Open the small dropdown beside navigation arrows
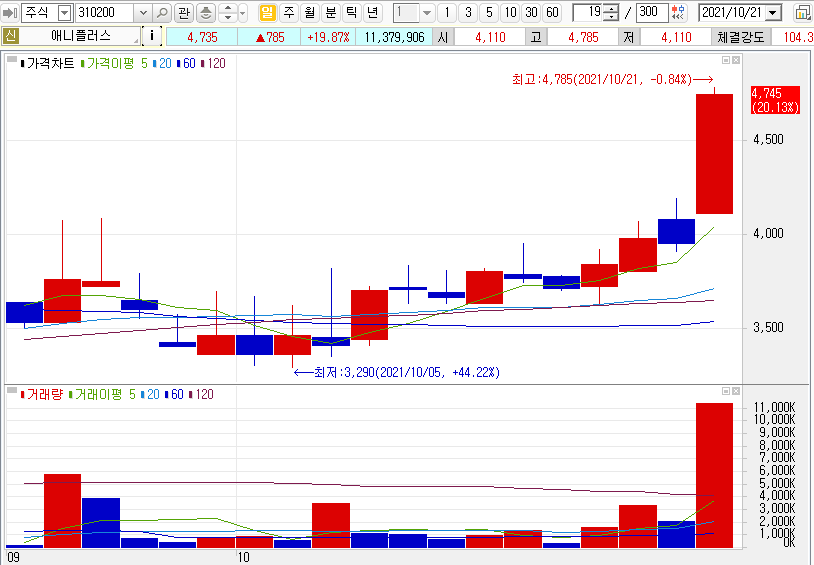 pos(242,12)
